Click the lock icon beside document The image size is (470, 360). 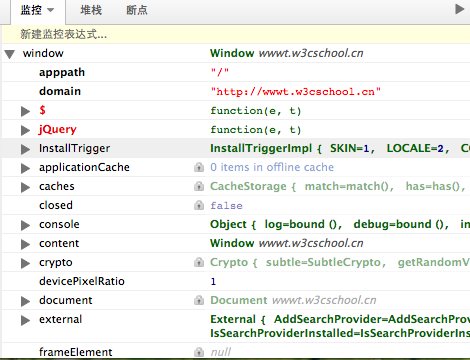[x=199, y=300]
